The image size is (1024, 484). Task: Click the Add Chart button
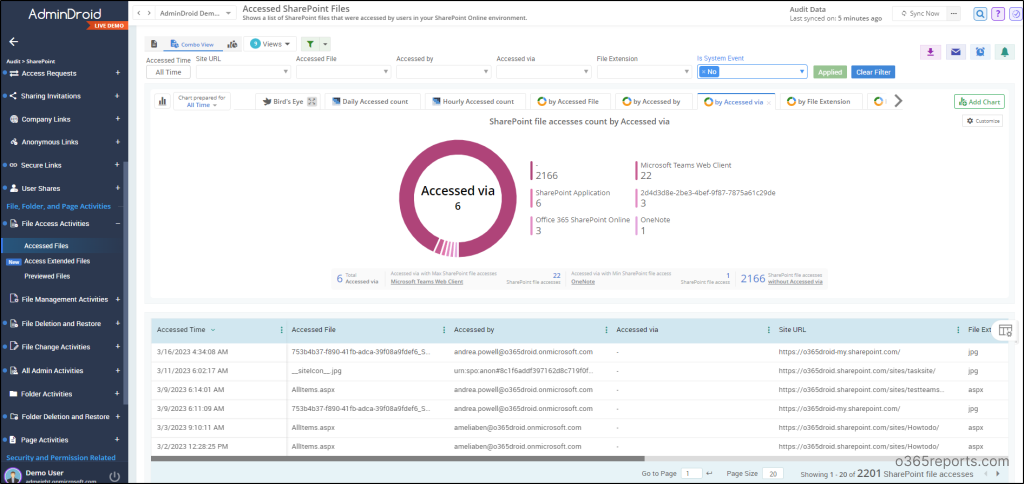[x=979, y=101]
